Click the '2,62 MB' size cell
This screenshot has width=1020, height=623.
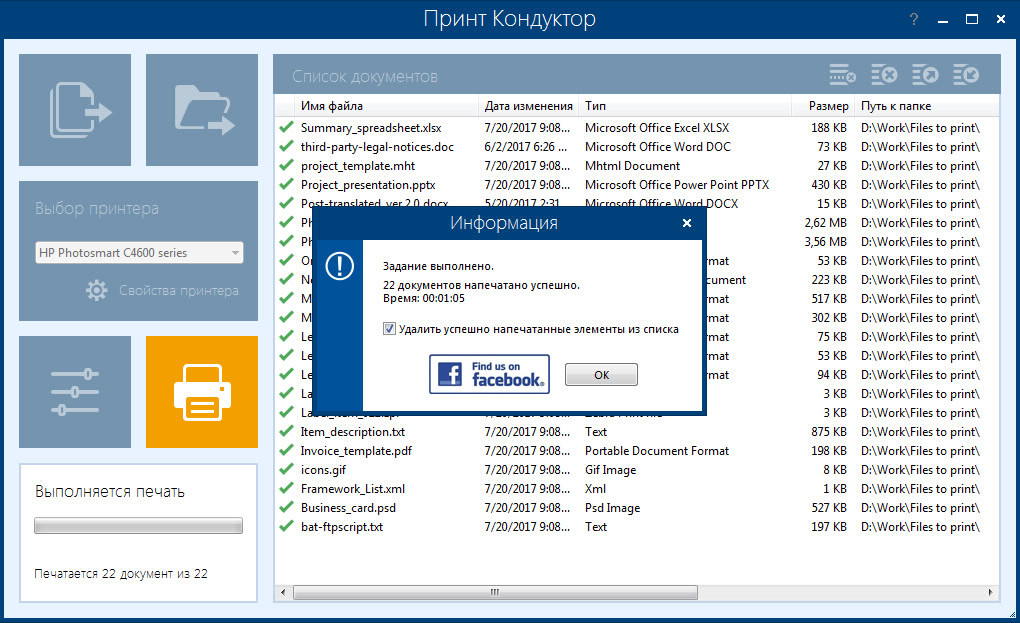[825, 223]
